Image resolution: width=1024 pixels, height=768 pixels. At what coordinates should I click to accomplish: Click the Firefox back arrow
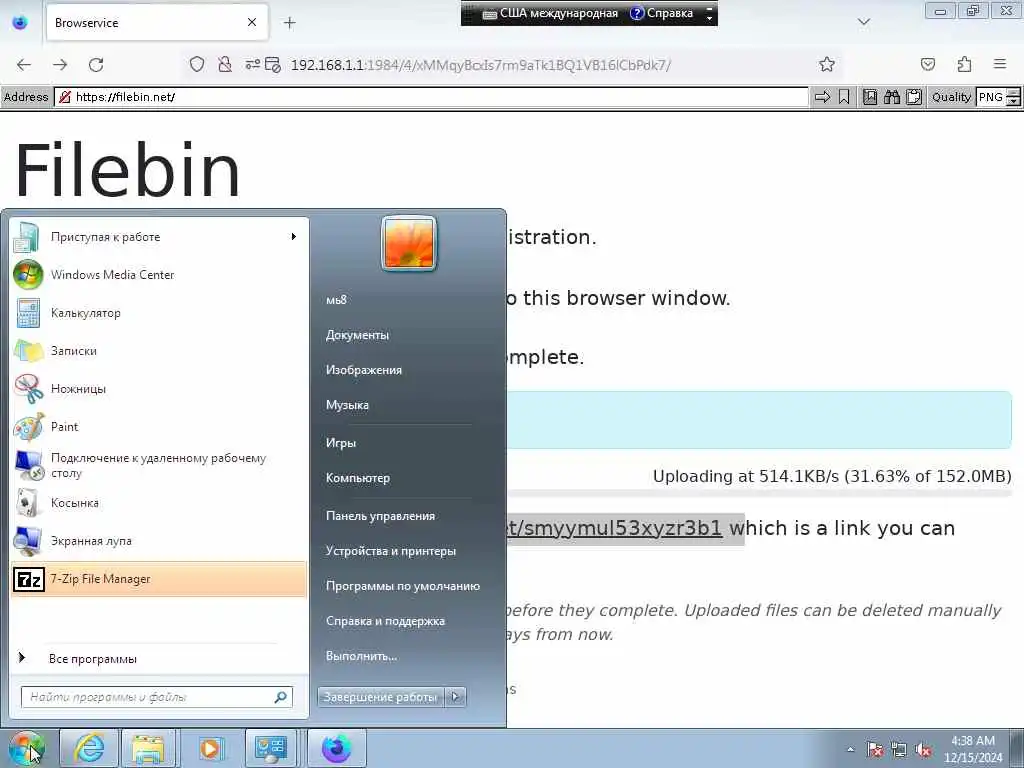click(24, 65)
